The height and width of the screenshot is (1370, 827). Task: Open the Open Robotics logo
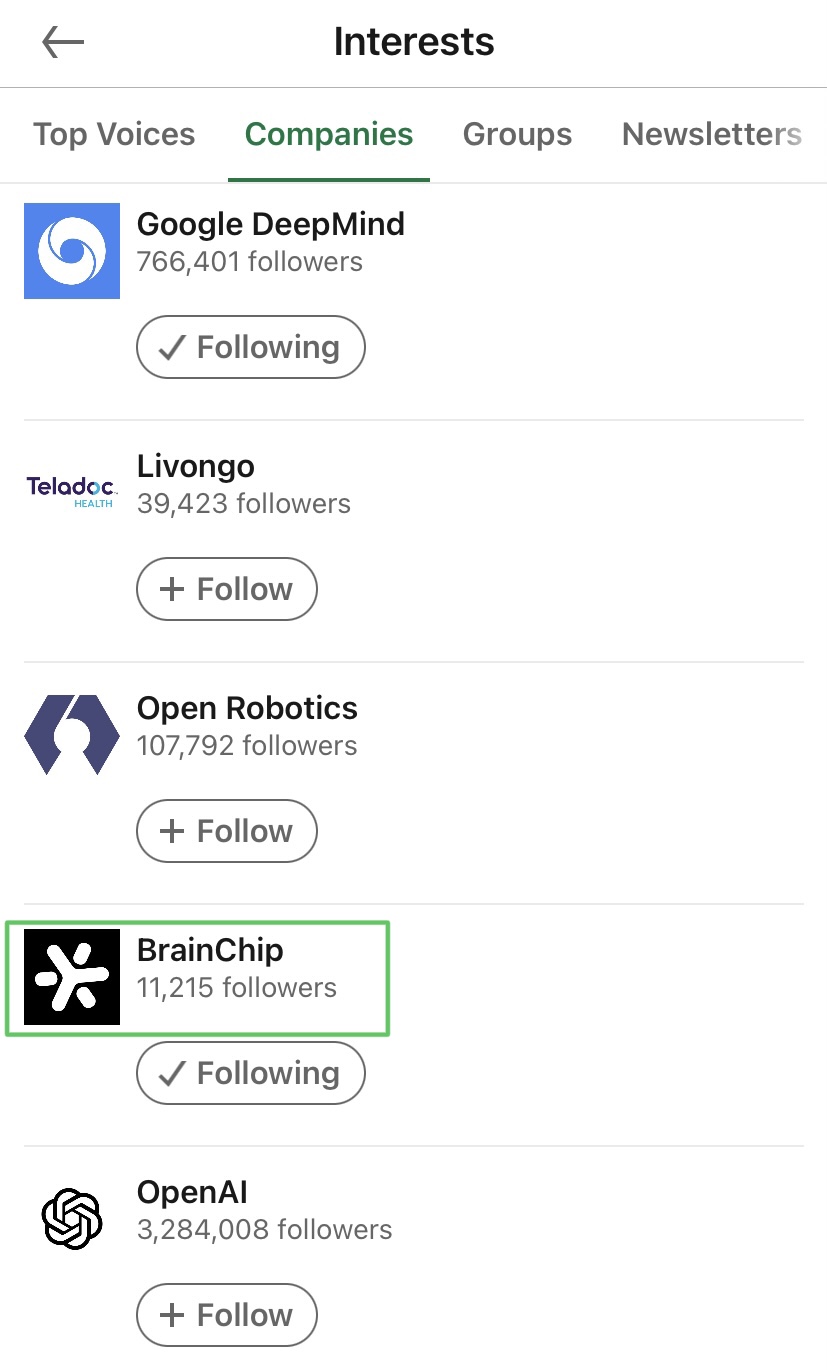72,735
